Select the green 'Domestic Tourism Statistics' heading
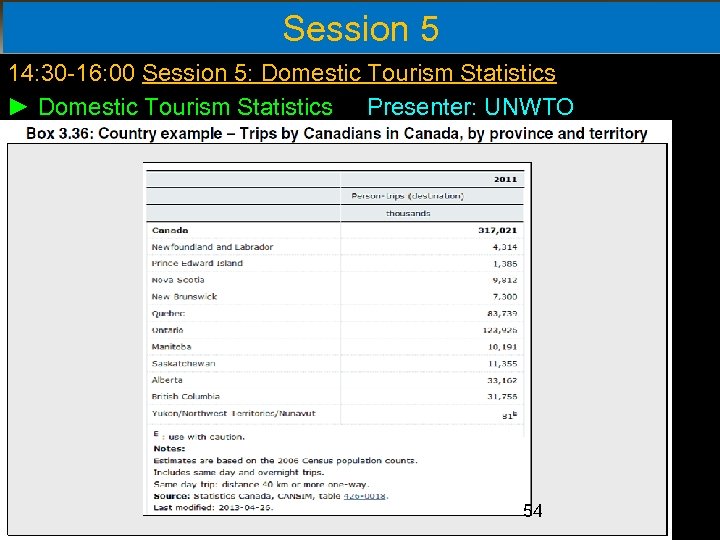The image size is (720, 540). click(x=186, y=107)
